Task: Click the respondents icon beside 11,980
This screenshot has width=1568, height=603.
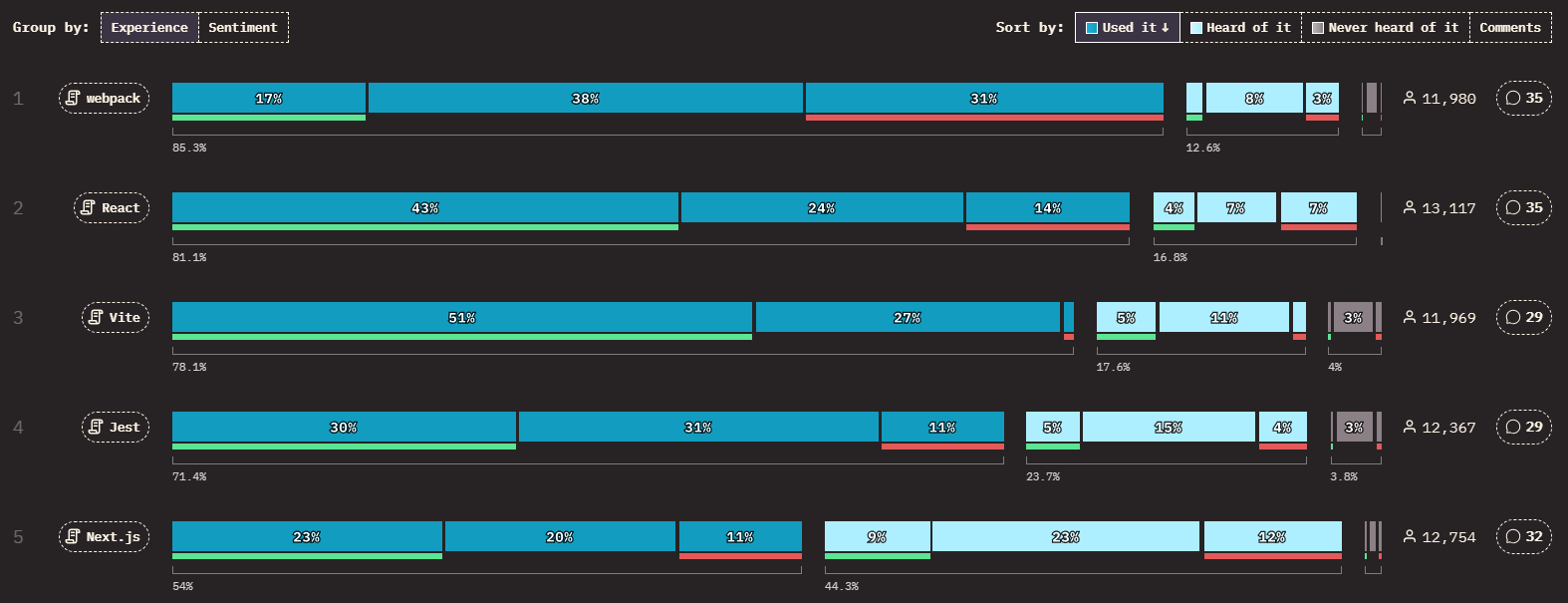Action: point(1410,98)
